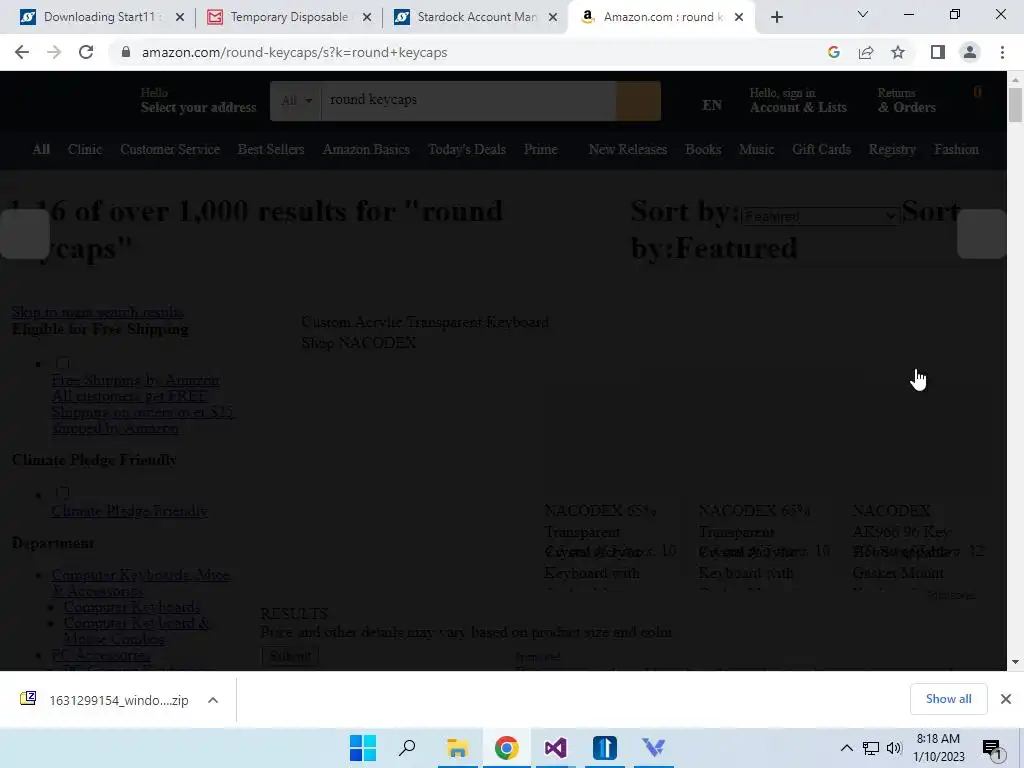Screen dimensions: 1024x768
Task: Click Skip to main search results
Action: [97, 312]
